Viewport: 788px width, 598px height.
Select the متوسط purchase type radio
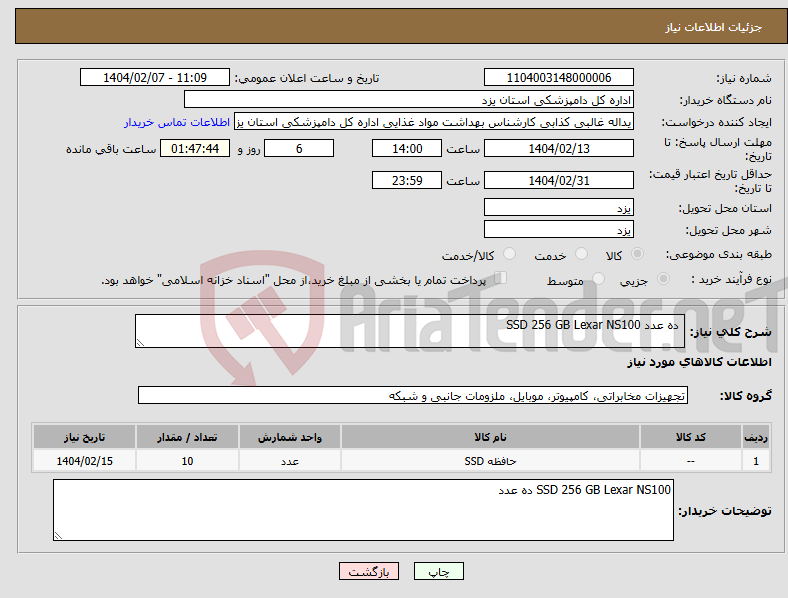598,278
